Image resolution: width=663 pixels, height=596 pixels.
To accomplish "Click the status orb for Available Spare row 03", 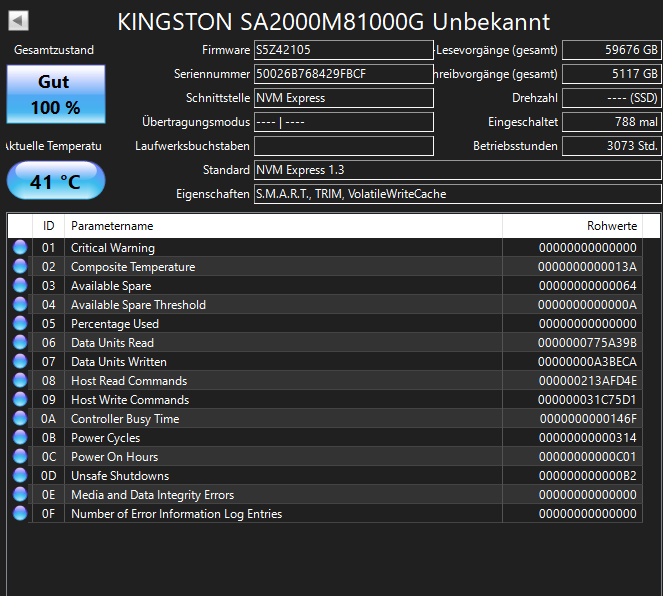I will (x=20, y=285).
